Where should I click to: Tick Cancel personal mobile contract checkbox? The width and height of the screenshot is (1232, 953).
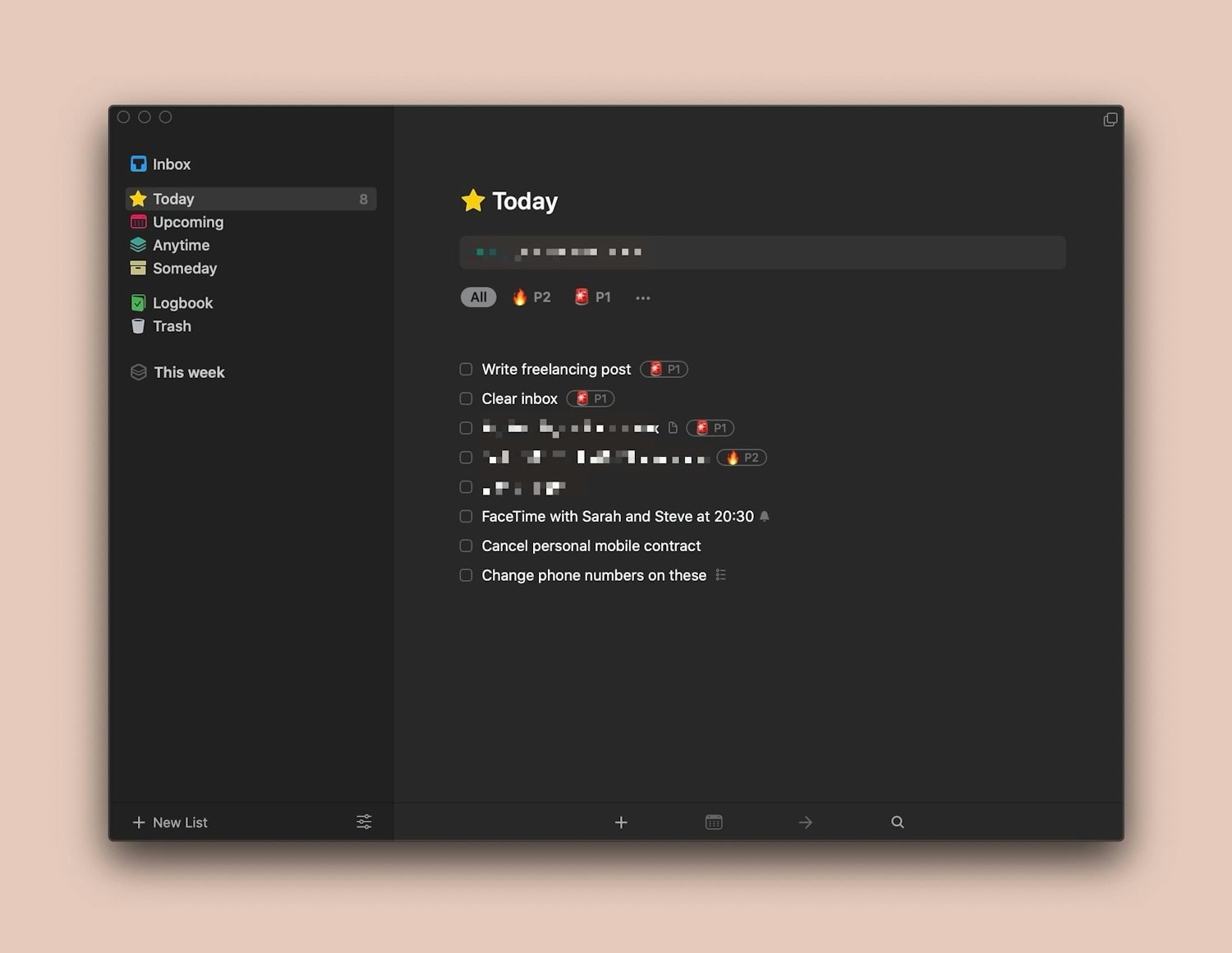pyautogui.click(x=466, y=546)
